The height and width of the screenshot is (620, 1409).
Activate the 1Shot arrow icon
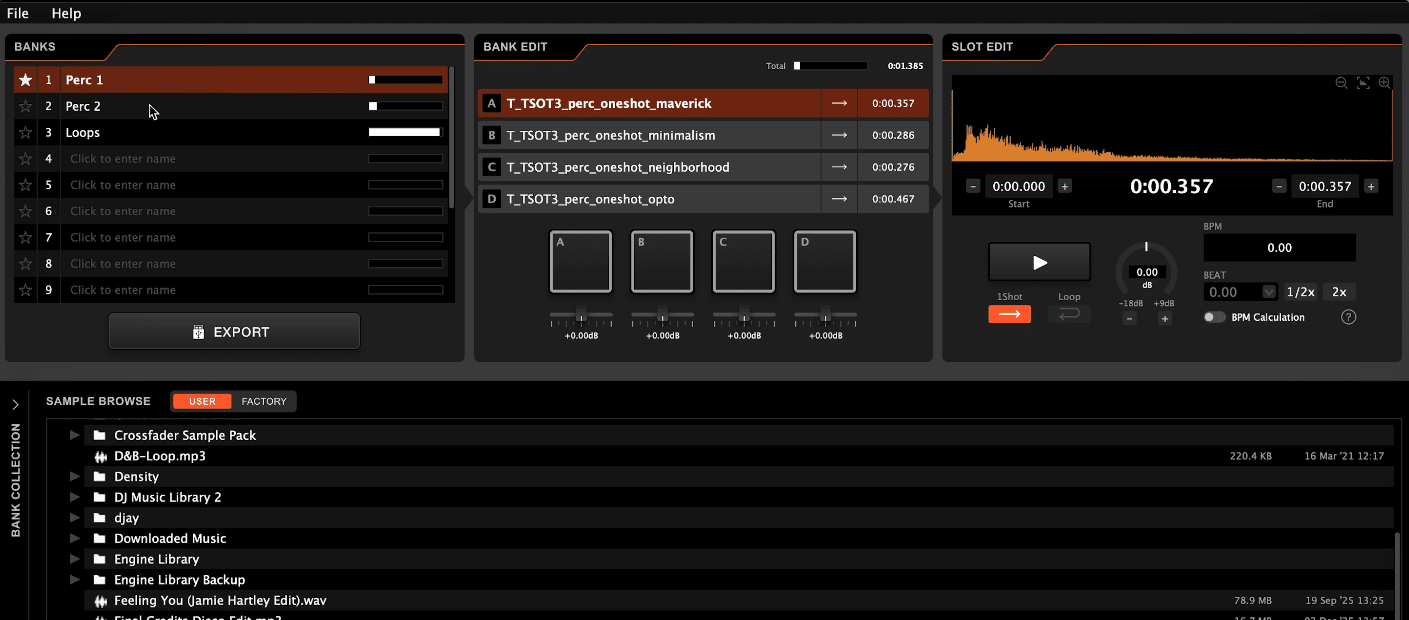(1009, 314)
